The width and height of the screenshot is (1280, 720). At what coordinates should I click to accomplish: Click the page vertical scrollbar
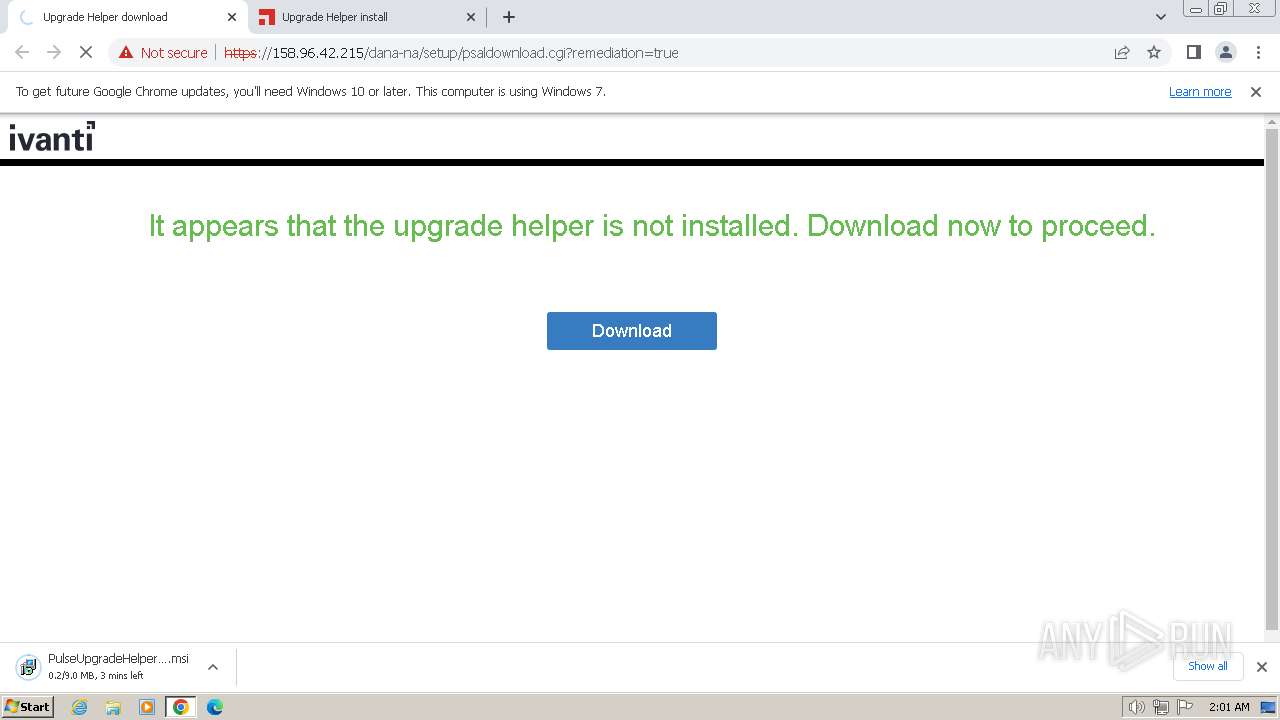[x=1272, y=378]
